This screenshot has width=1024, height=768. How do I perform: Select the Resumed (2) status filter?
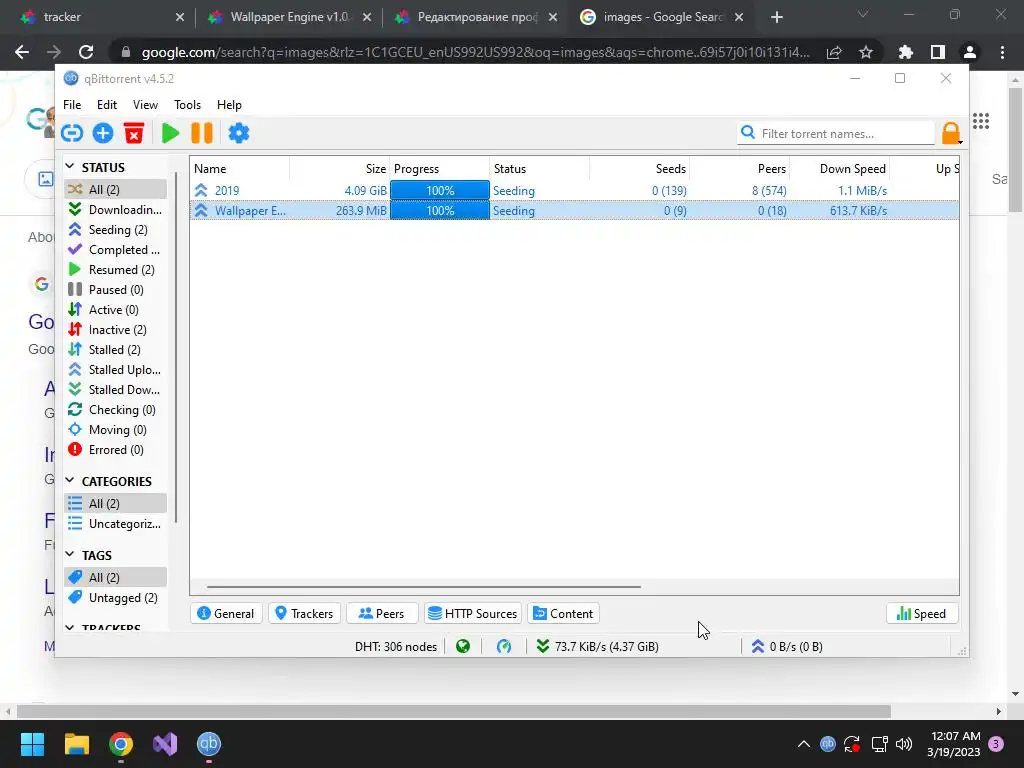point(115,270)
